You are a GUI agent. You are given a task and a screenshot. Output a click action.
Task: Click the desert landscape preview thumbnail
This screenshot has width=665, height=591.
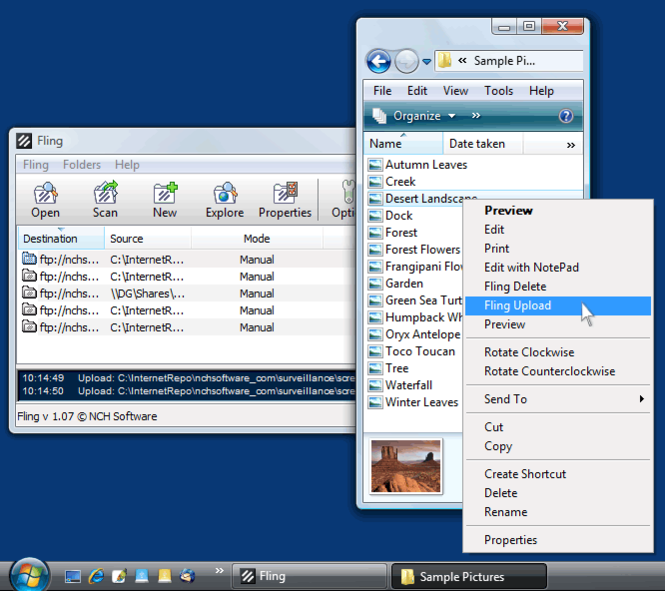pyautogui.click(x=406, y=466)
